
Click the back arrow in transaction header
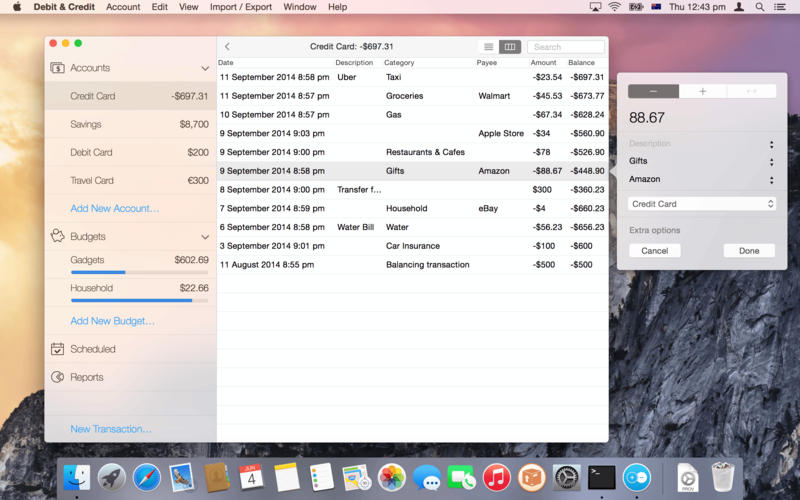(x=227, y=47)
